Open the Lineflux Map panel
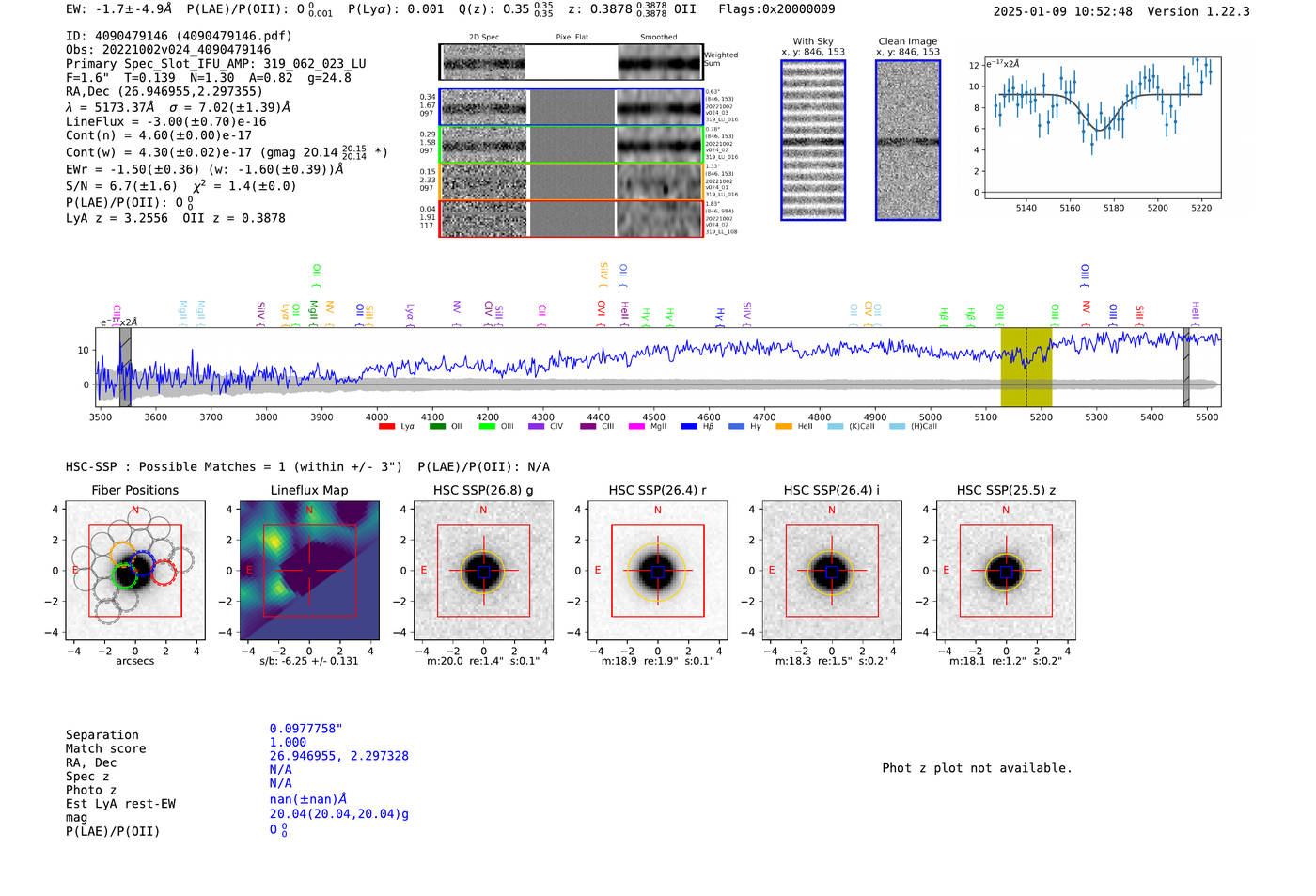1316x896 pixels. [309, 571]
